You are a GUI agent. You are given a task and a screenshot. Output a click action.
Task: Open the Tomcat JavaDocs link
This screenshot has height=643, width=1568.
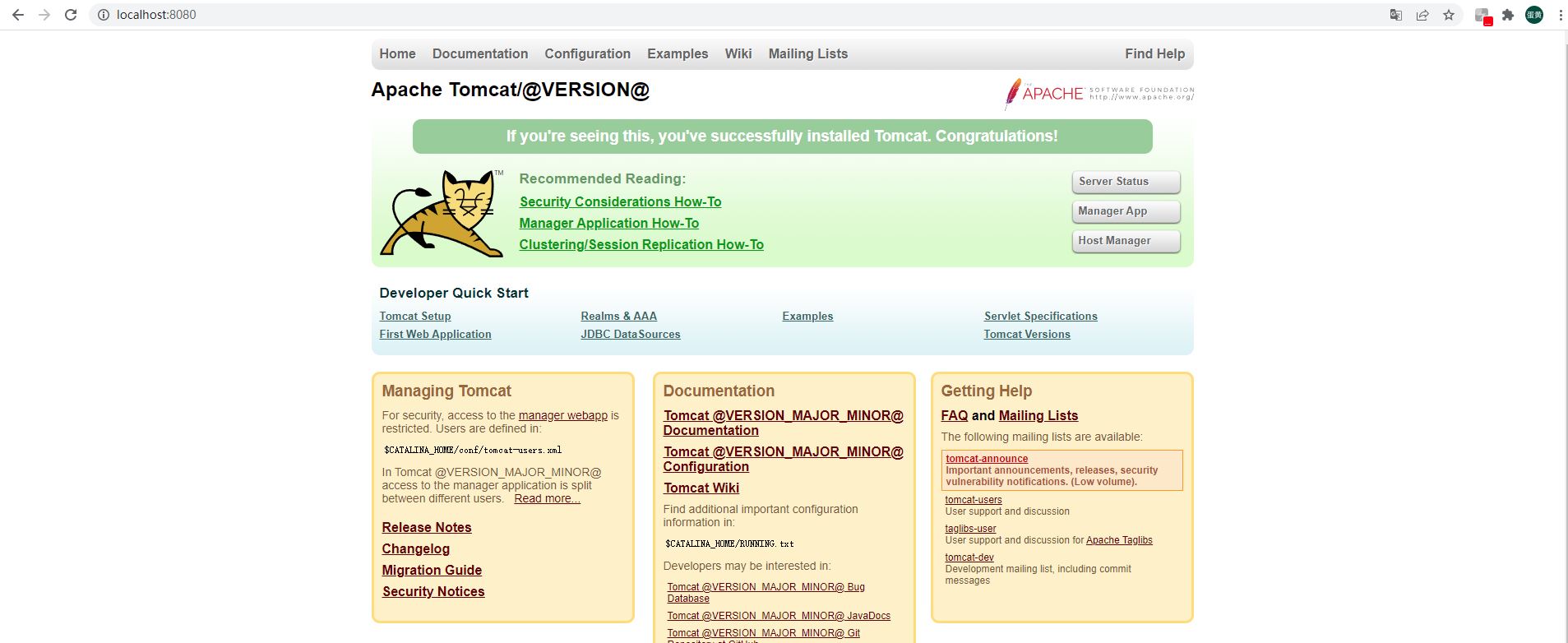click(779, 616)
